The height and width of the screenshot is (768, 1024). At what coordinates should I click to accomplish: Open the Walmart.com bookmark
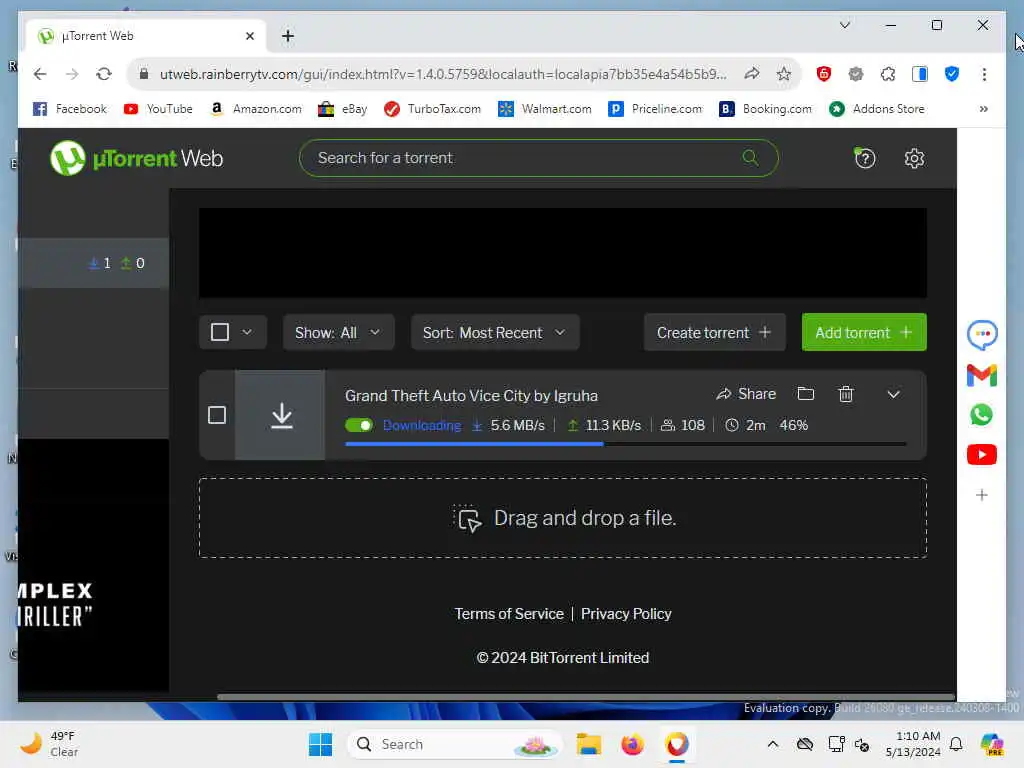(545, 109)
